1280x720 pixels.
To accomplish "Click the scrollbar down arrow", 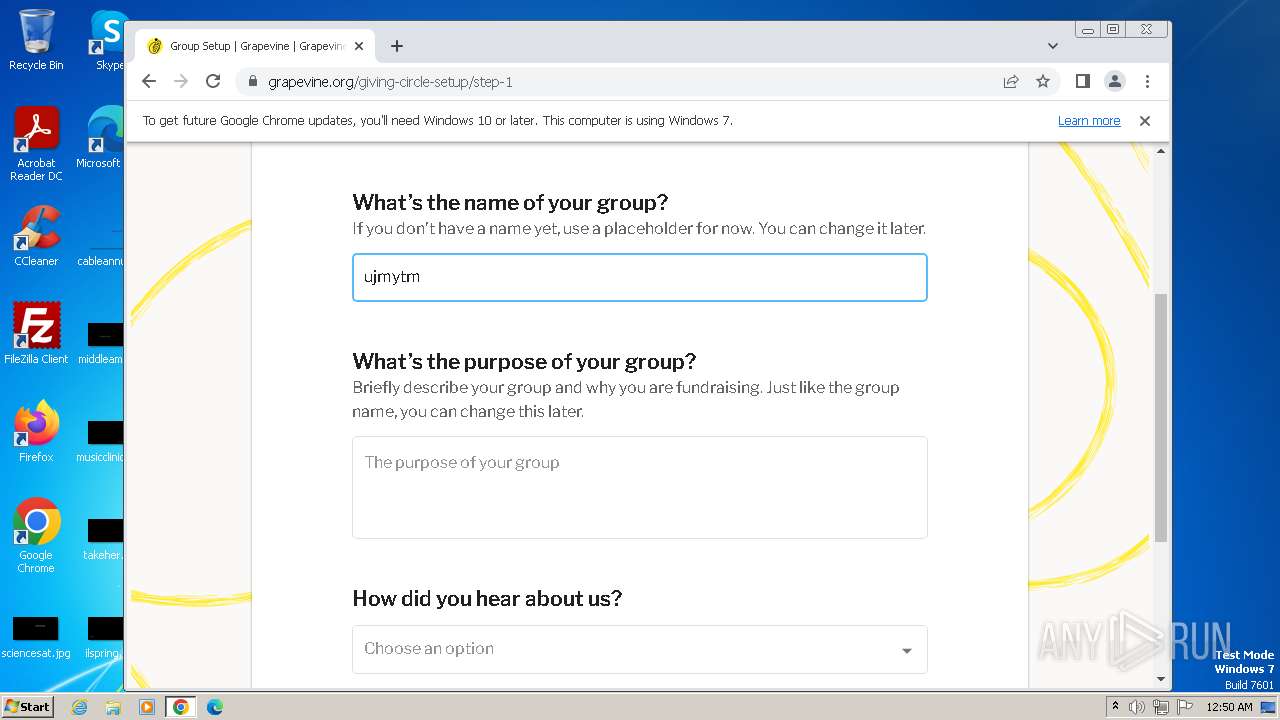I will 1161,680.
